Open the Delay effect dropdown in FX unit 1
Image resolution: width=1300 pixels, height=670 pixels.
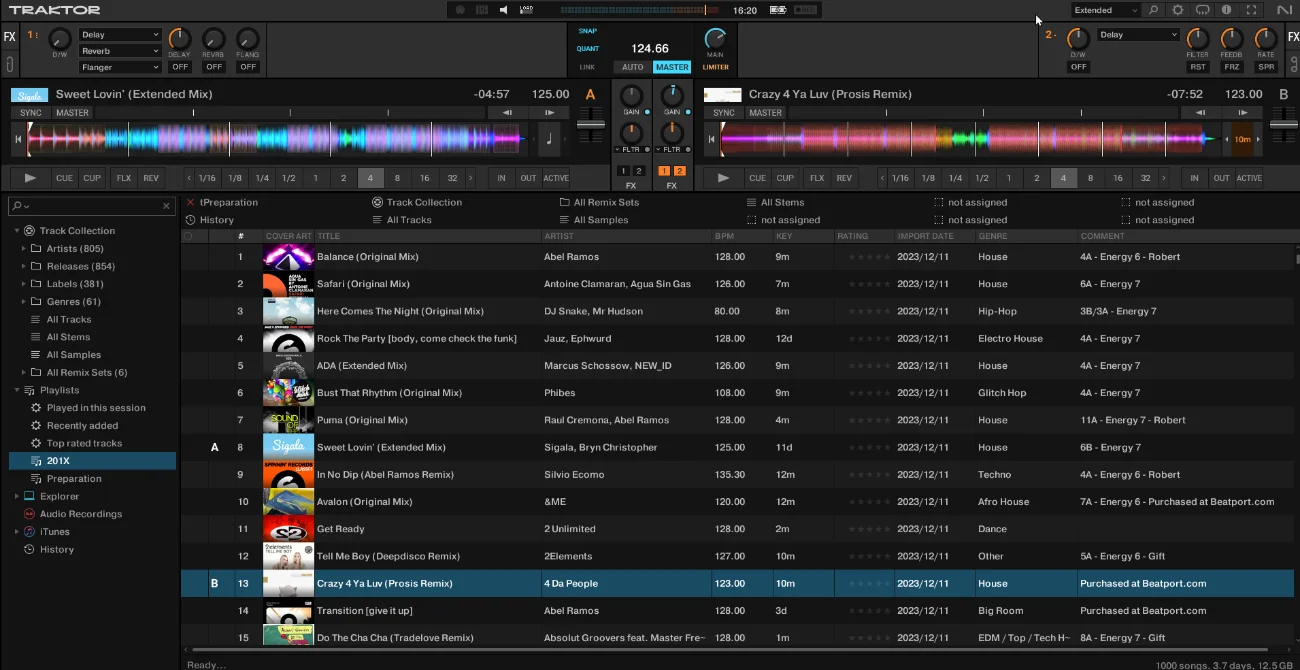pos(120,35)
